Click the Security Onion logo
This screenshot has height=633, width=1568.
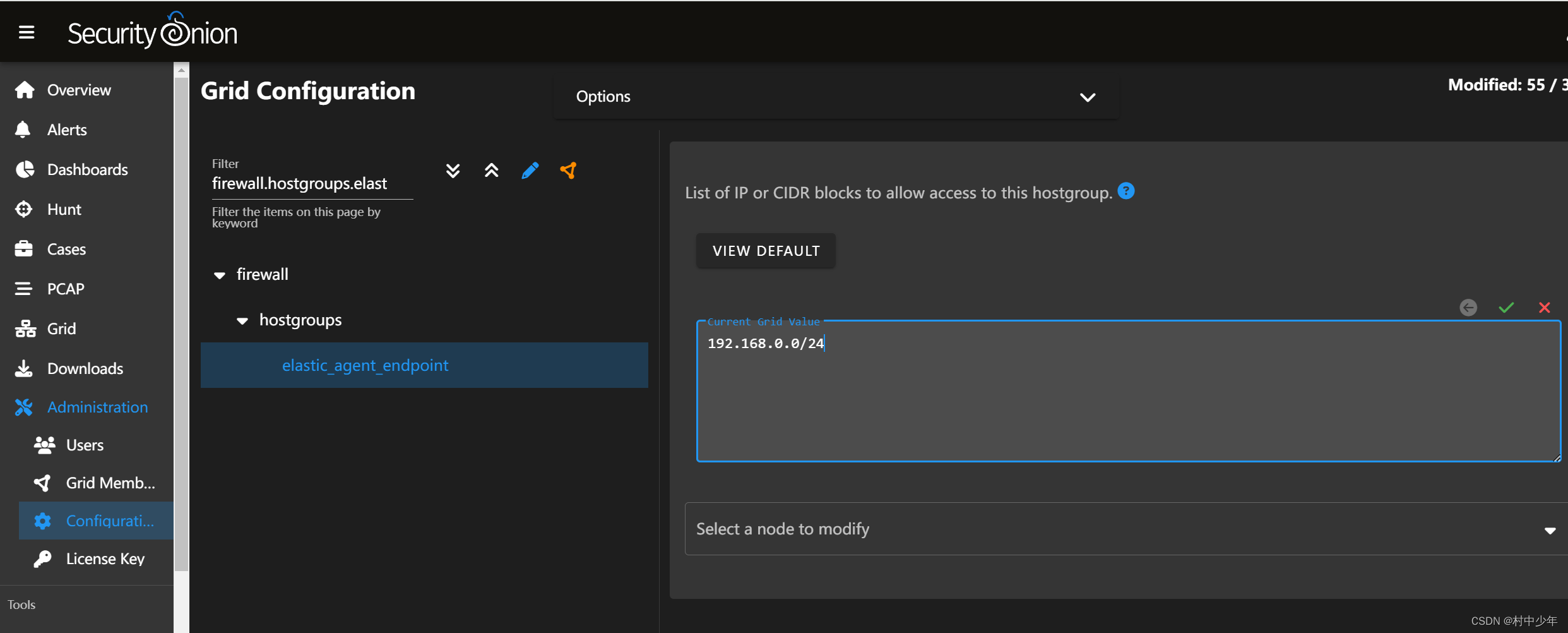152,31
